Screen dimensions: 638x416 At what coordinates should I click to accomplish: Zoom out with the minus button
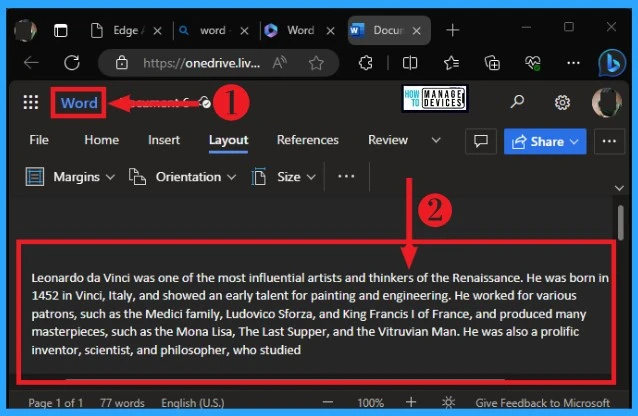point(328,403)
